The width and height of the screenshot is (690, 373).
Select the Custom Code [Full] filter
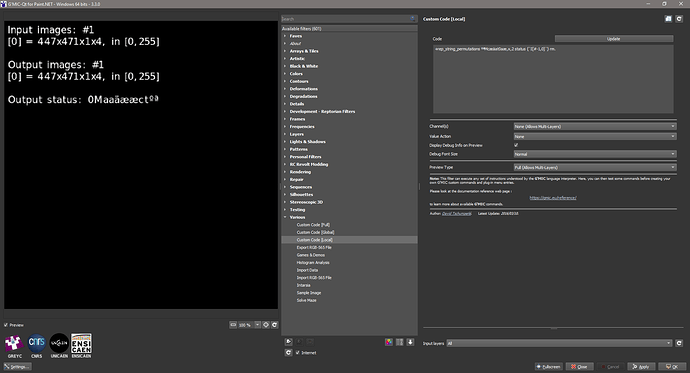coord(313,225)
